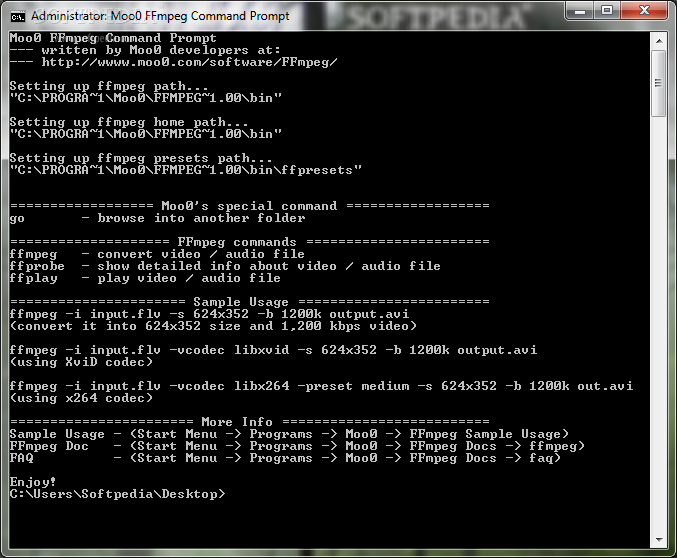Click the '(convert it into 624x352 size...' note
Image resolution: width=677 pixels, height=558 pixels.
(x=213, y=326)
